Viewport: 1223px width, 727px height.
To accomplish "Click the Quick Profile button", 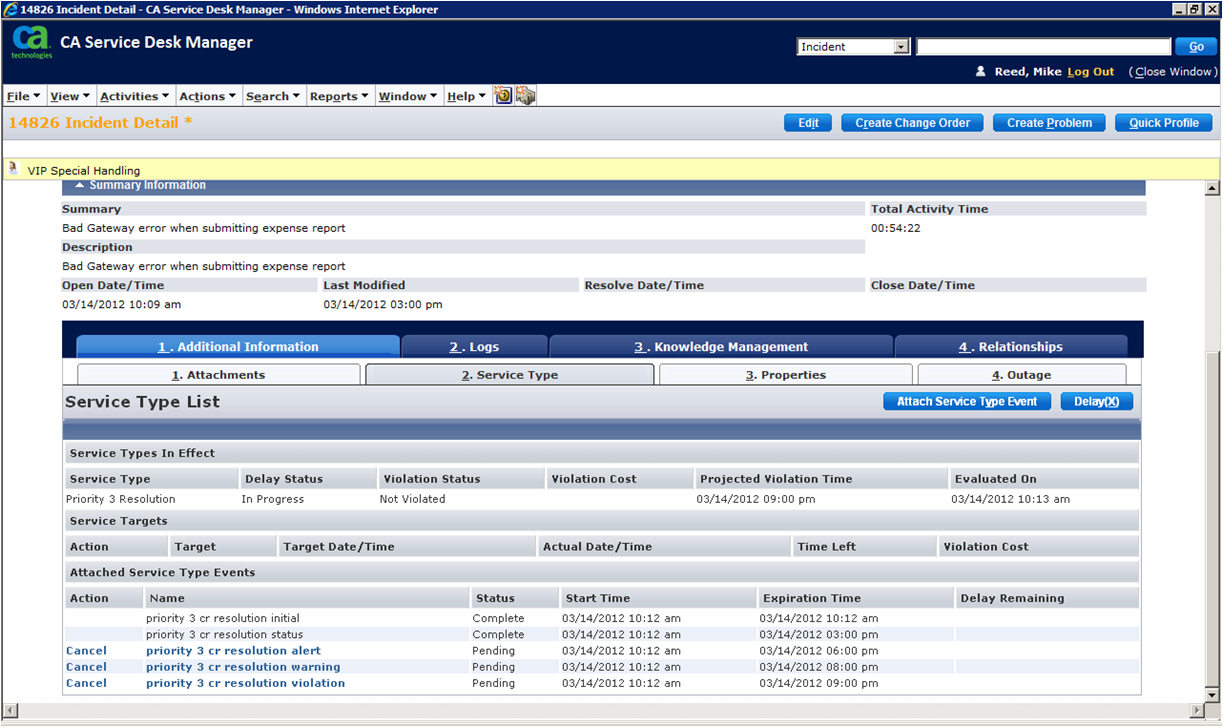I will click(x=1164, y=123).
